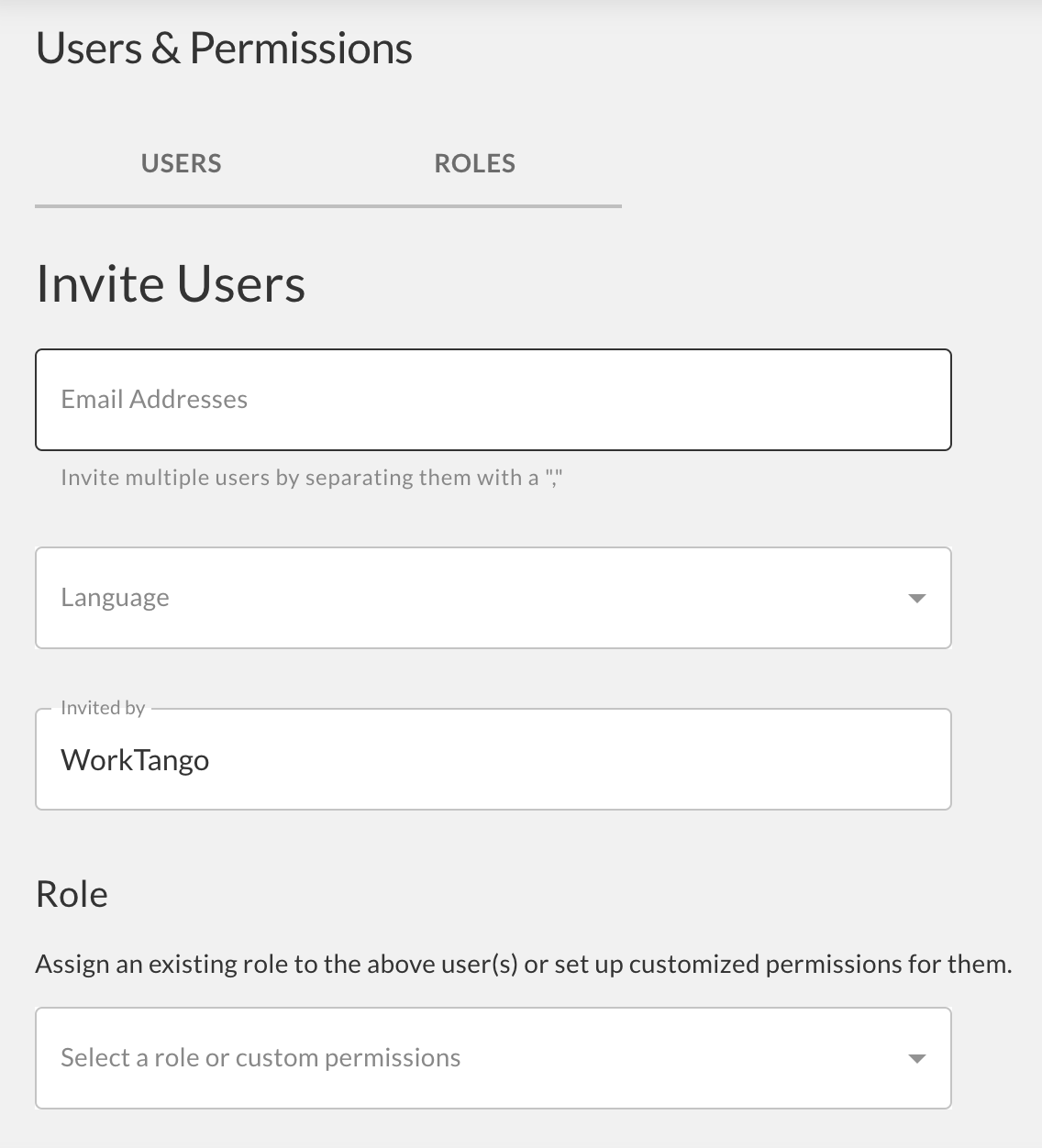Click the Invited by WorkTango field
The height and width of the screenshot is (1148, 1042).
[x=493, y=759]
